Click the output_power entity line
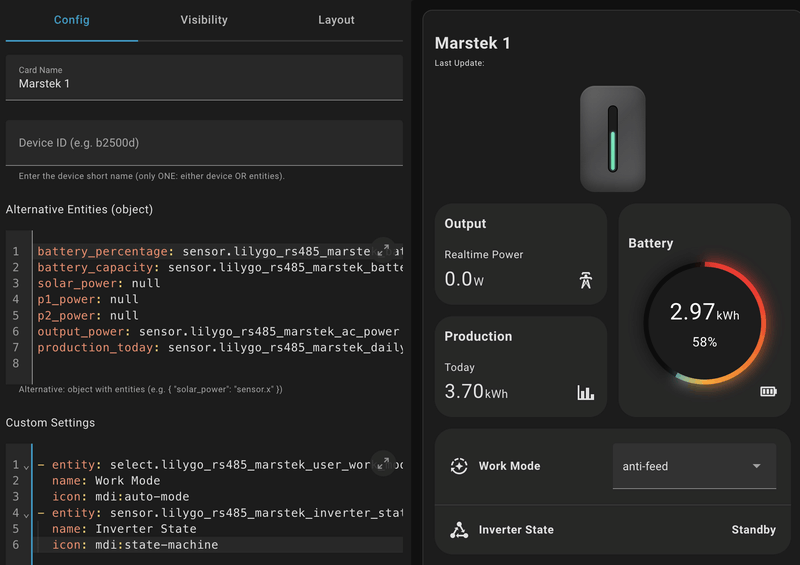This screenshot has height=565, width=800. point(218,331)
